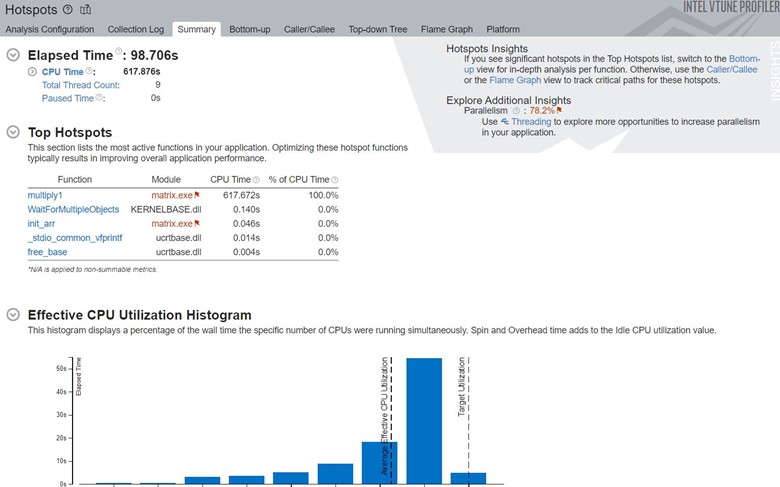Click the Paused Time label
Image resolution: width=780 pixels, height=487 pixels.
68,98
